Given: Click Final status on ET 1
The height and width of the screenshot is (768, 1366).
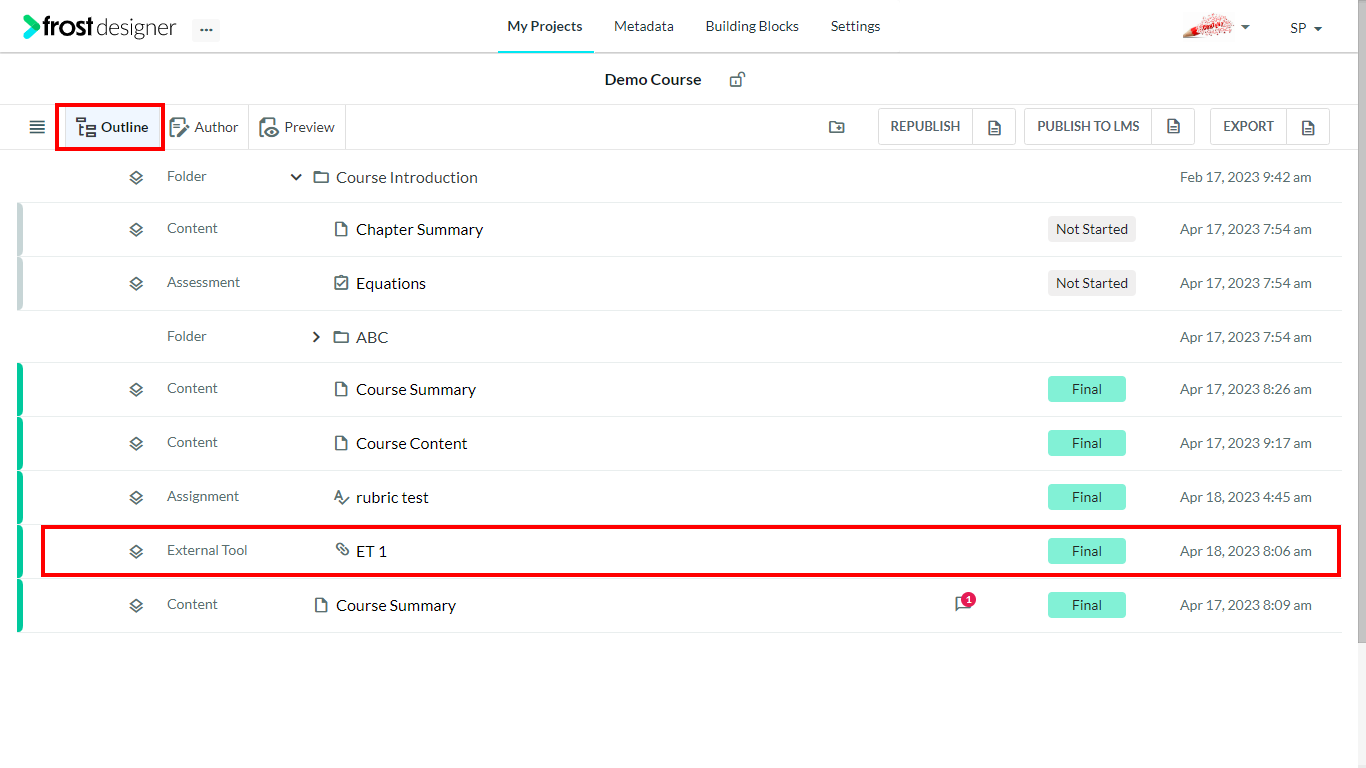Looking at the screenshot, I should (1087, 551).
